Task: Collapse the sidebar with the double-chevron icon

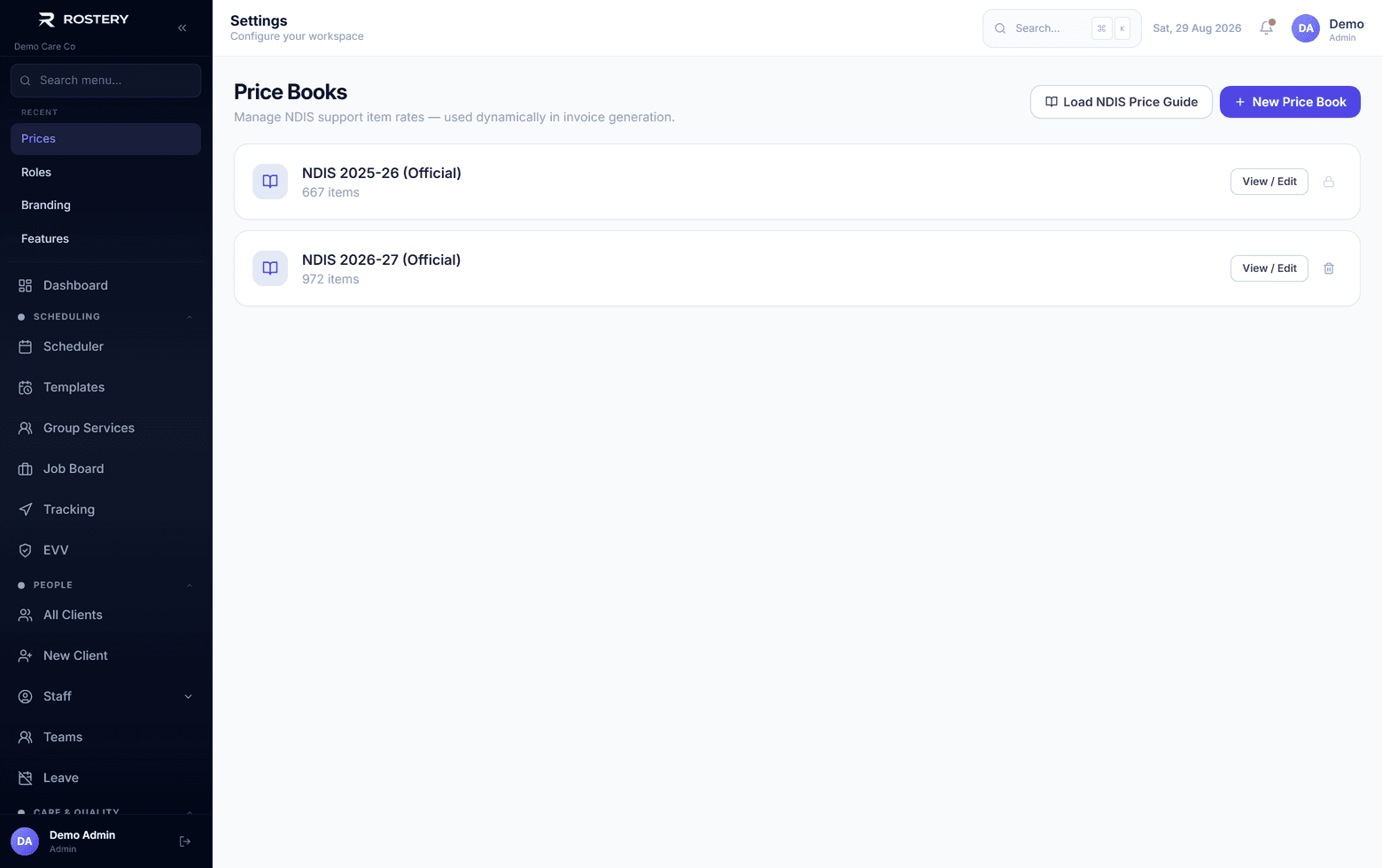Action: [182, 27]
